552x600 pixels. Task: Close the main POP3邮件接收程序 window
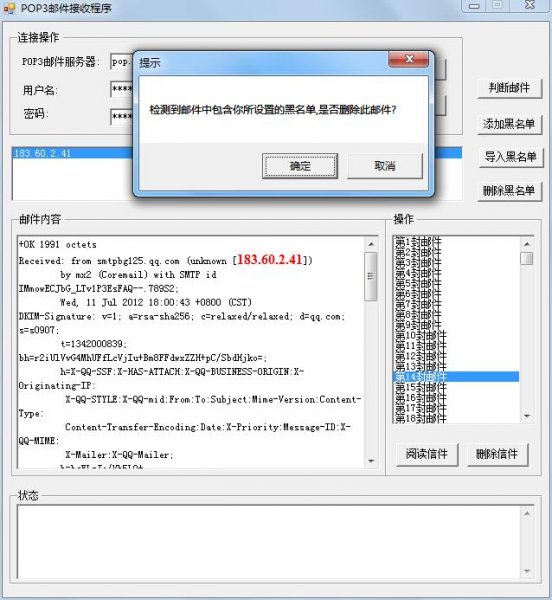click(x=530, y=5)
